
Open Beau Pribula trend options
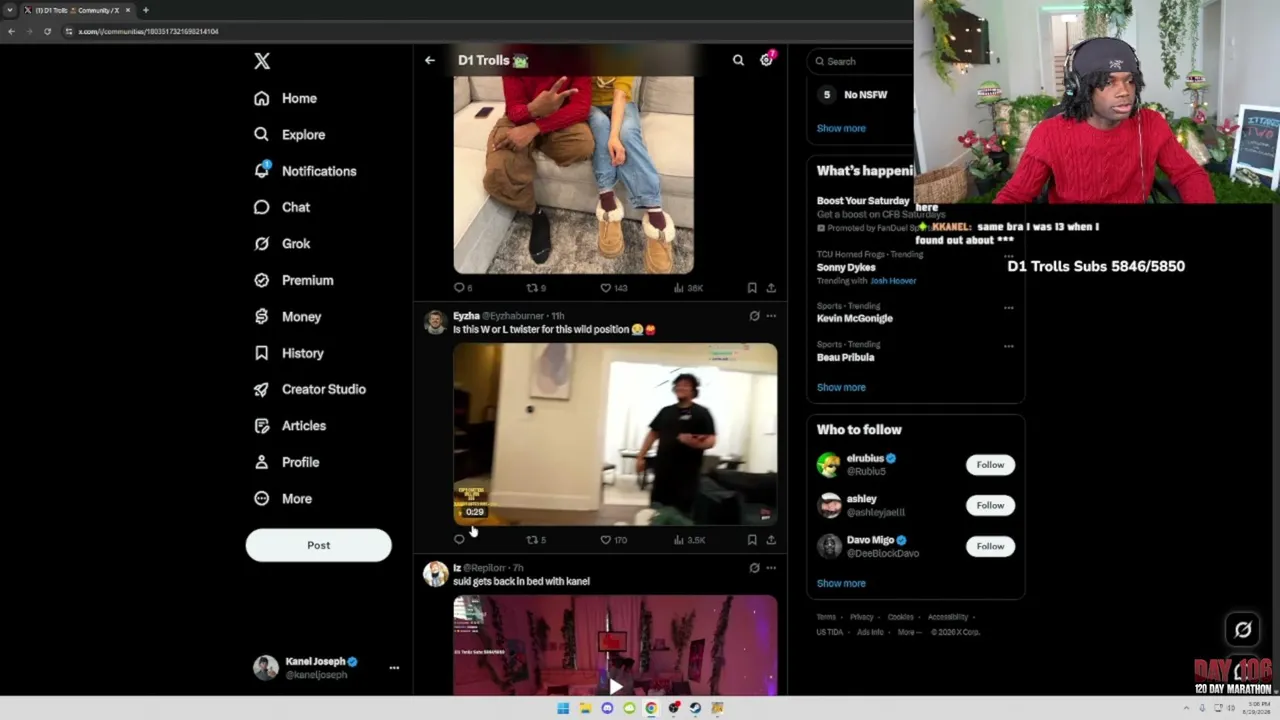pyautogui.click(x=1008, y=346)
